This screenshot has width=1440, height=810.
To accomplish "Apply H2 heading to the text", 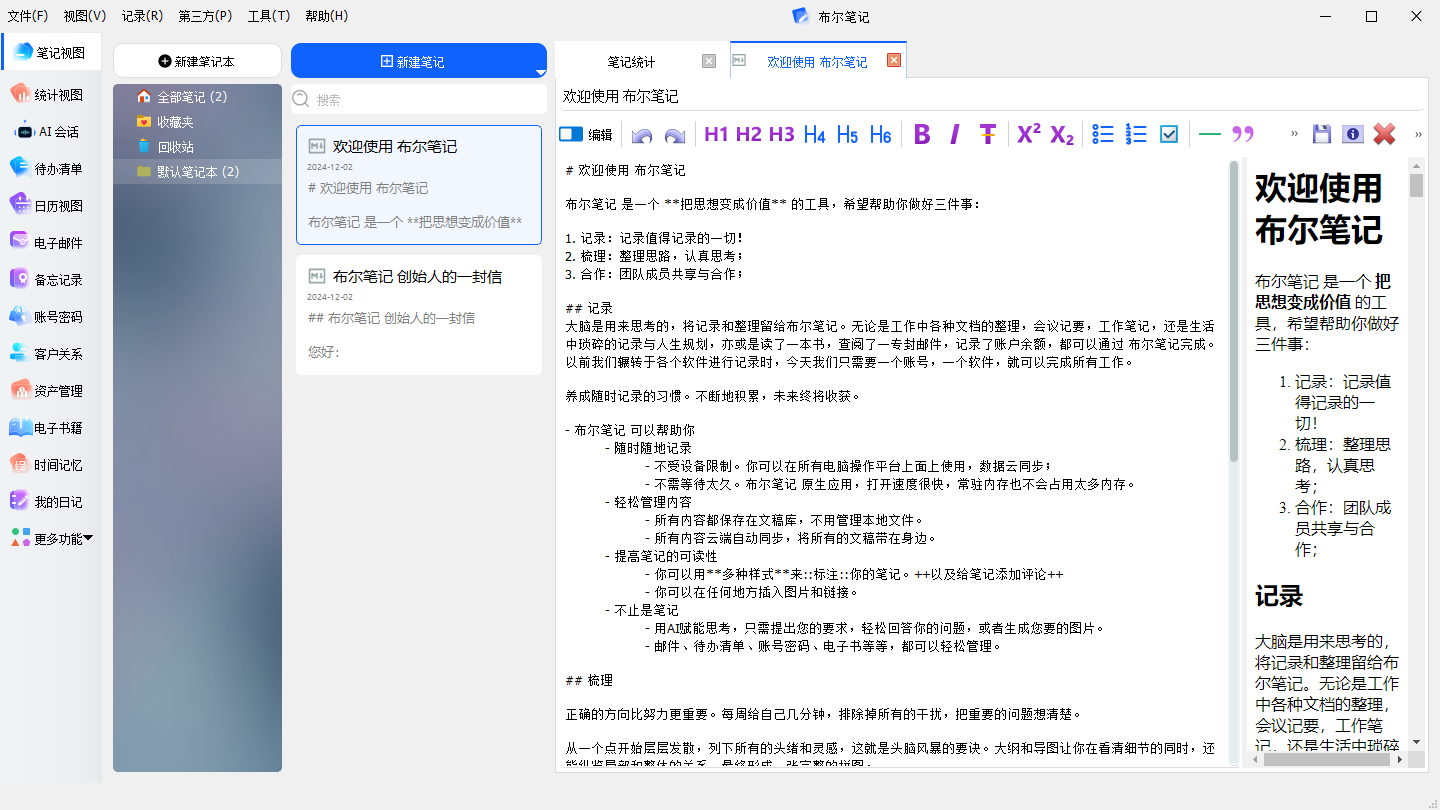I will click(x=748, y=133).
